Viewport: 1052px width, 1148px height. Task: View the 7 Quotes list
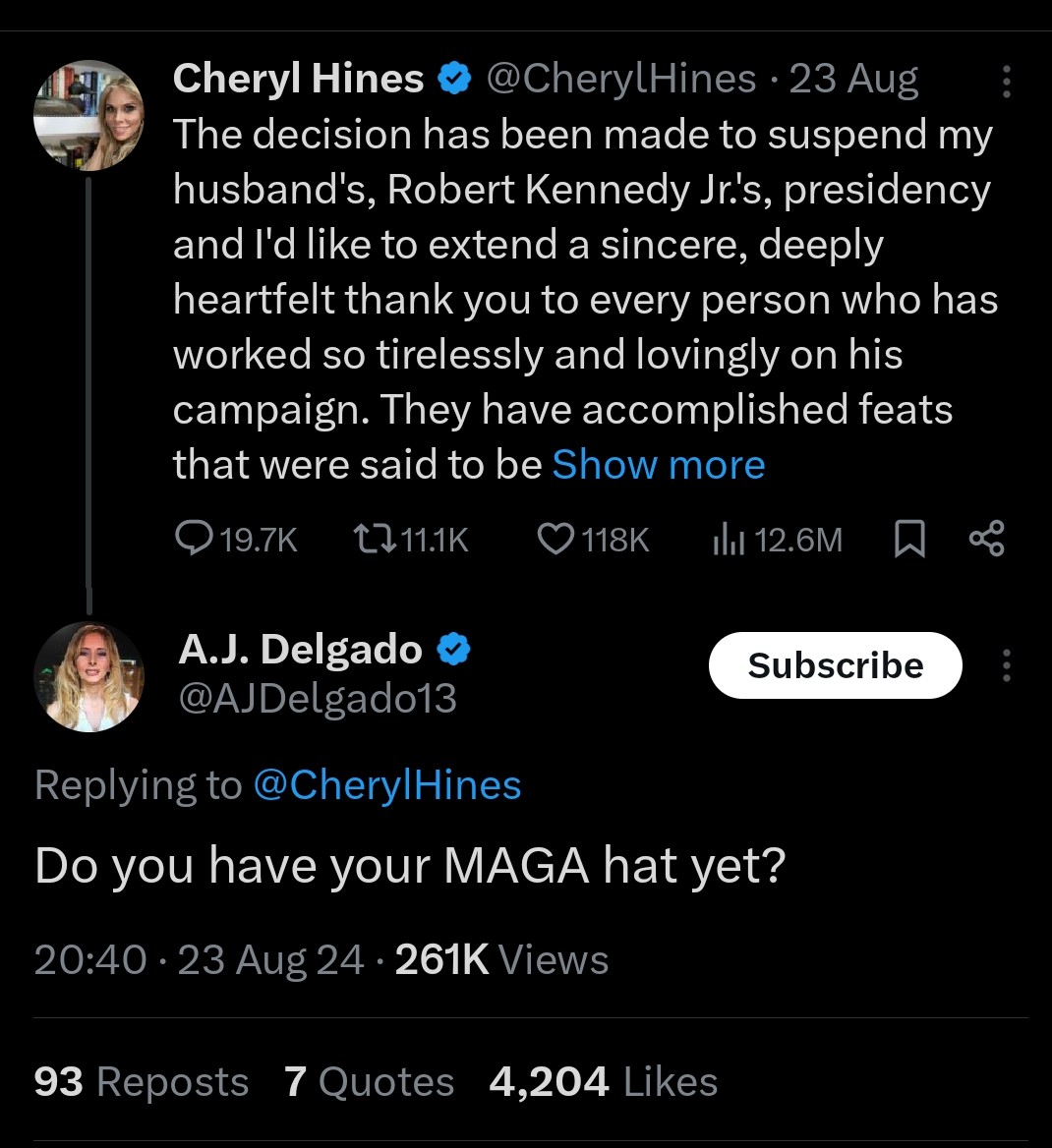[369, 1082]
